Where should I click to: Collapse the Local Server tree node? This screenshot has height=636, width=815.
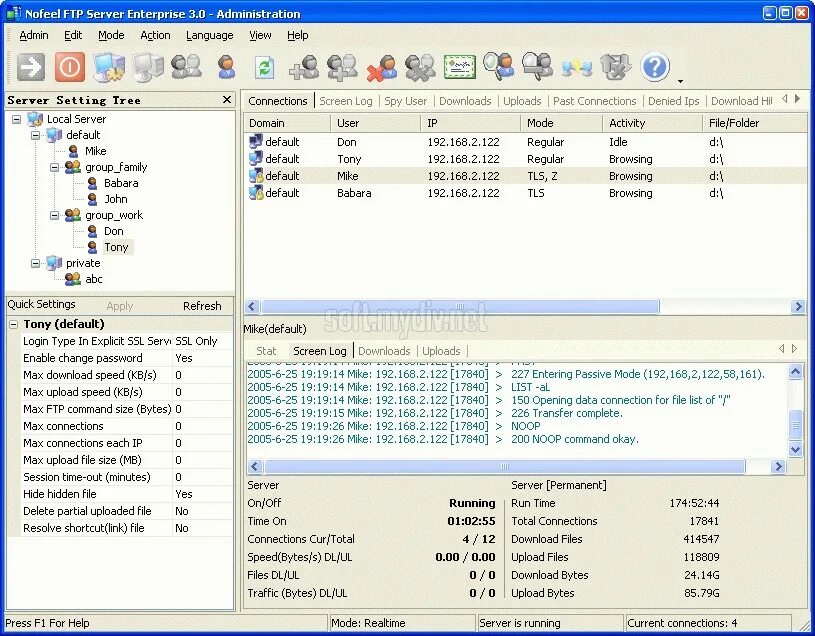(17, 120)
